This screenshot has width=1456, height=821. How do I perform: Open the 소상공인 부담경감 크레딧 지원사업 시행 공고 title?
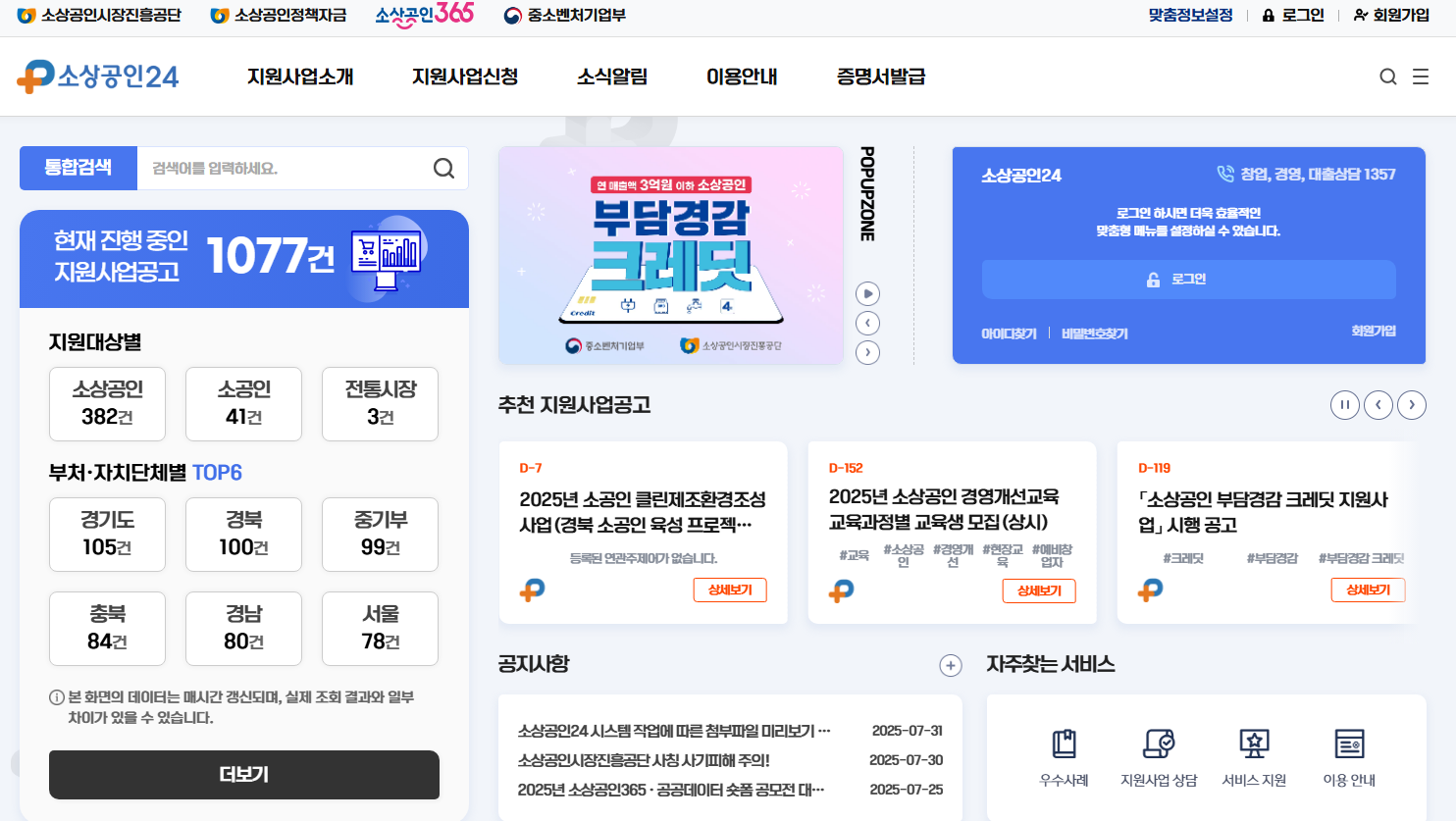(x=1263, y=512)
